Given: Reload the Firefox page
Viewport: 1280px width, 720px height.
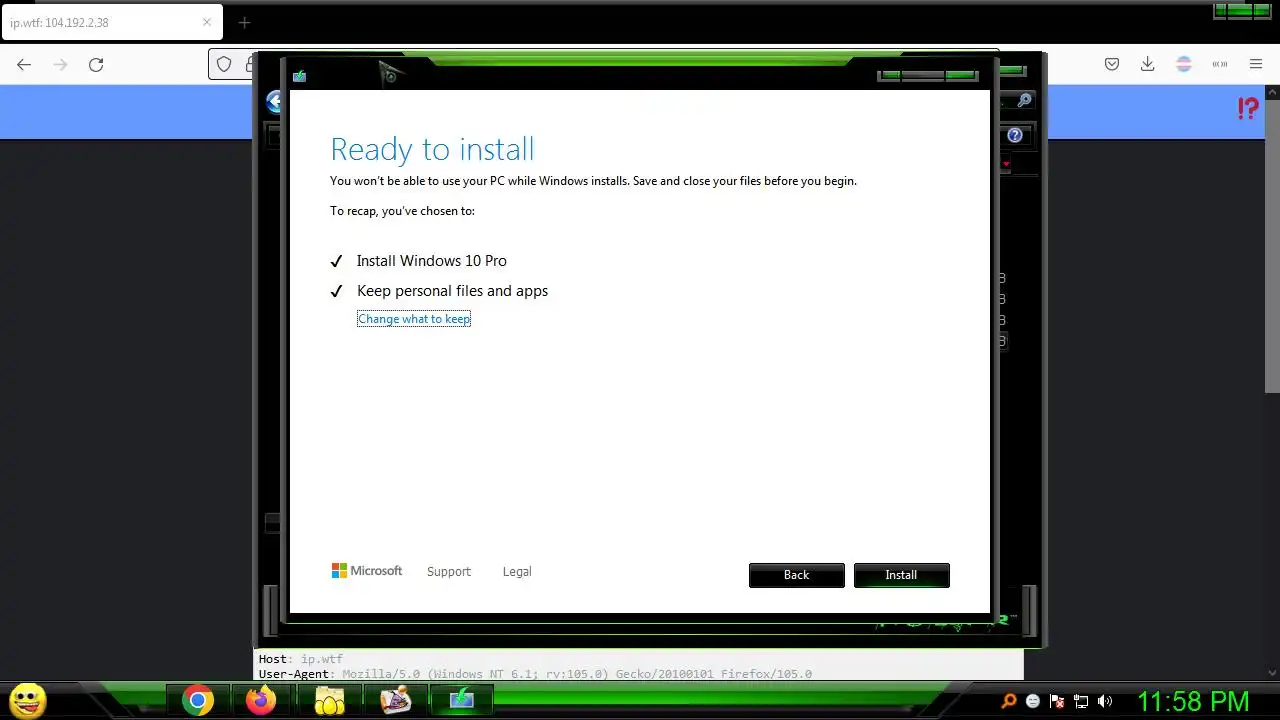Looking at the screenshot, I should click(x=96, y=64).
